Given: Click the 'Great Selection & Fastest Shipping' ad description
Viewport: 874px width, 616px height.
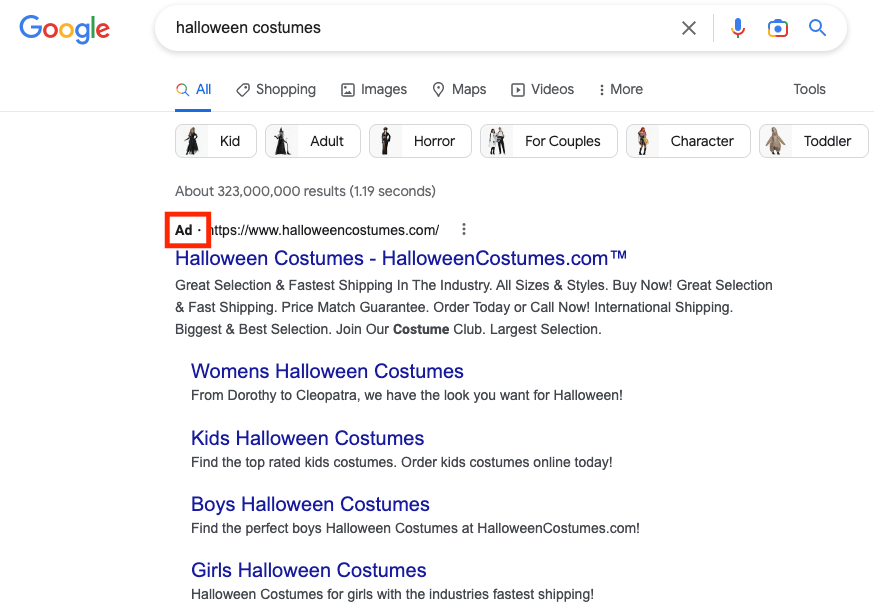Looking at the screenshot, I should coord(474,307).
